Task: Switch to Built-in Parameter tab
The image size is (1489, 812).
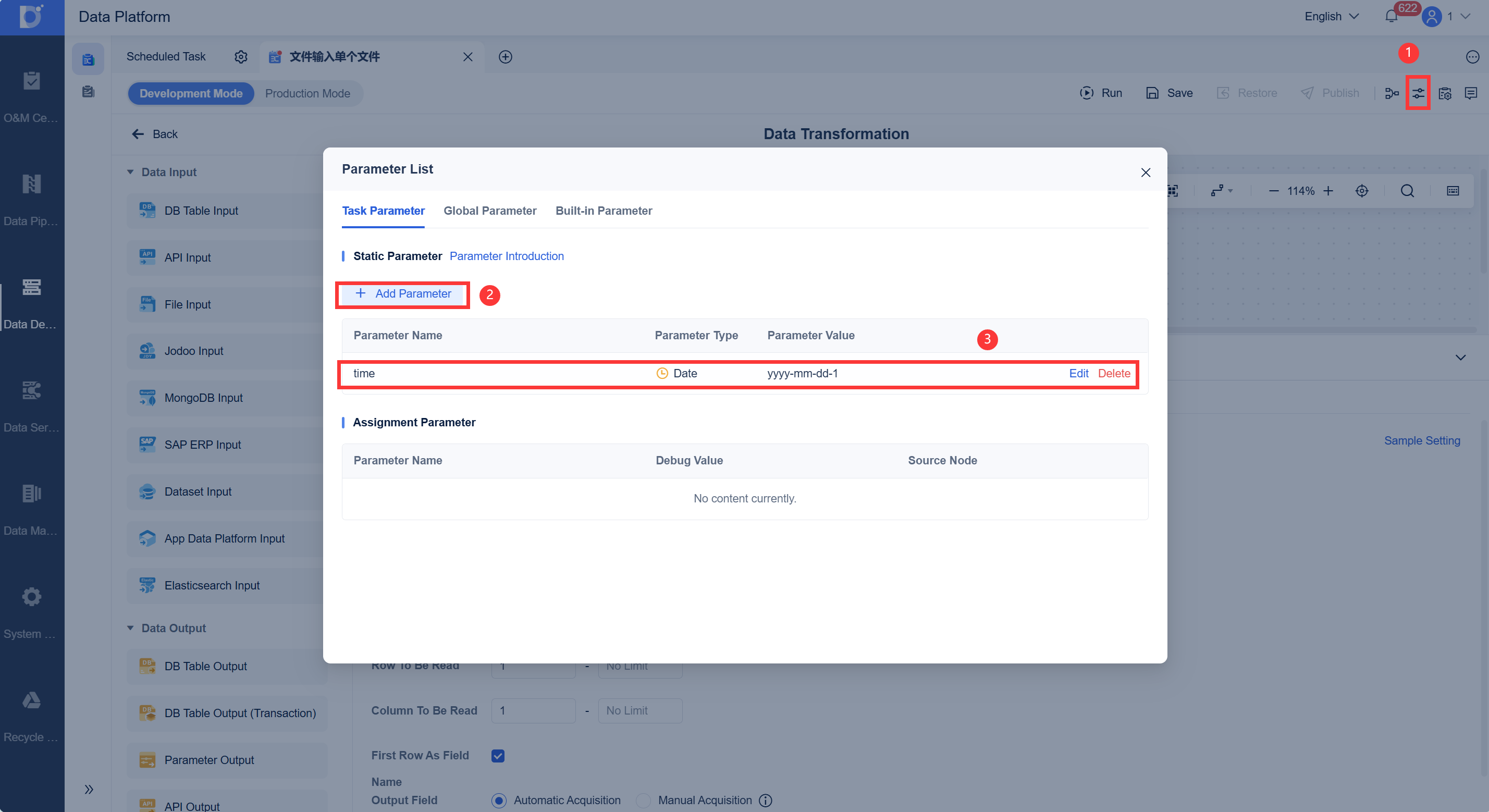Action: pyautogui.click(x=604, y=211)
